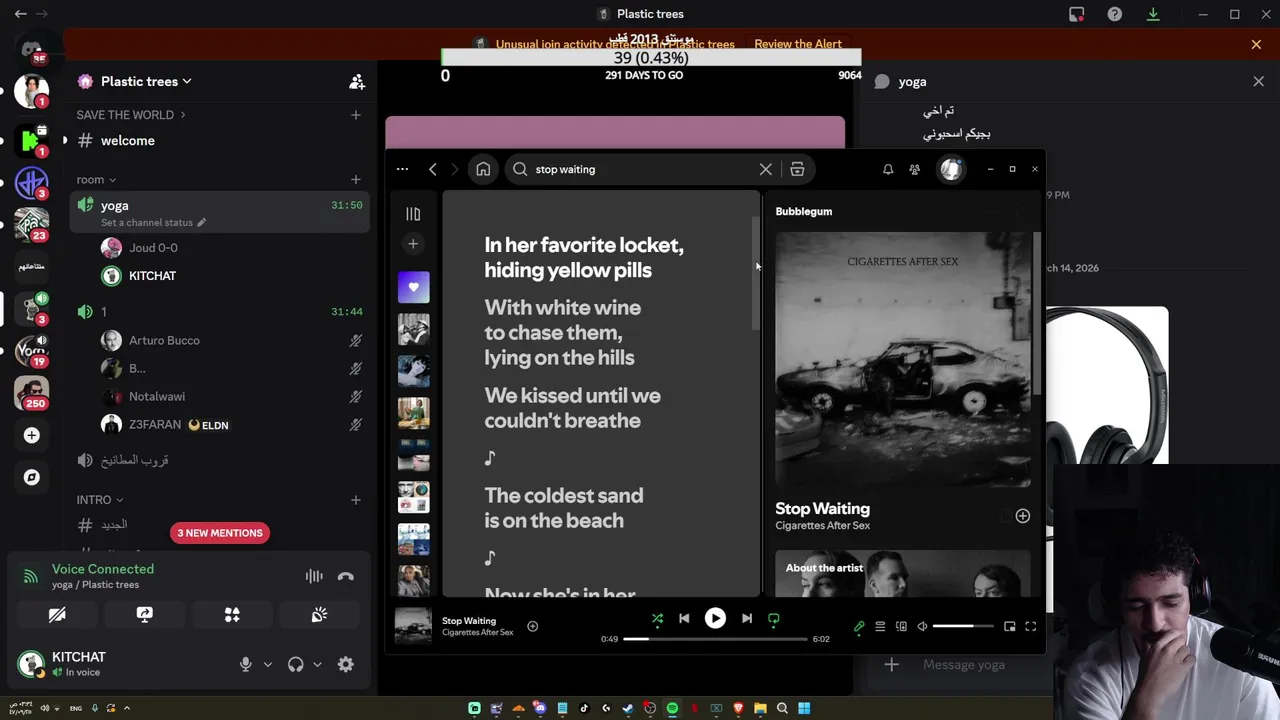Screen dimensions: 1280x720
Task: Open output device options arrow beside headphones
Action: [x=318, y=664]
